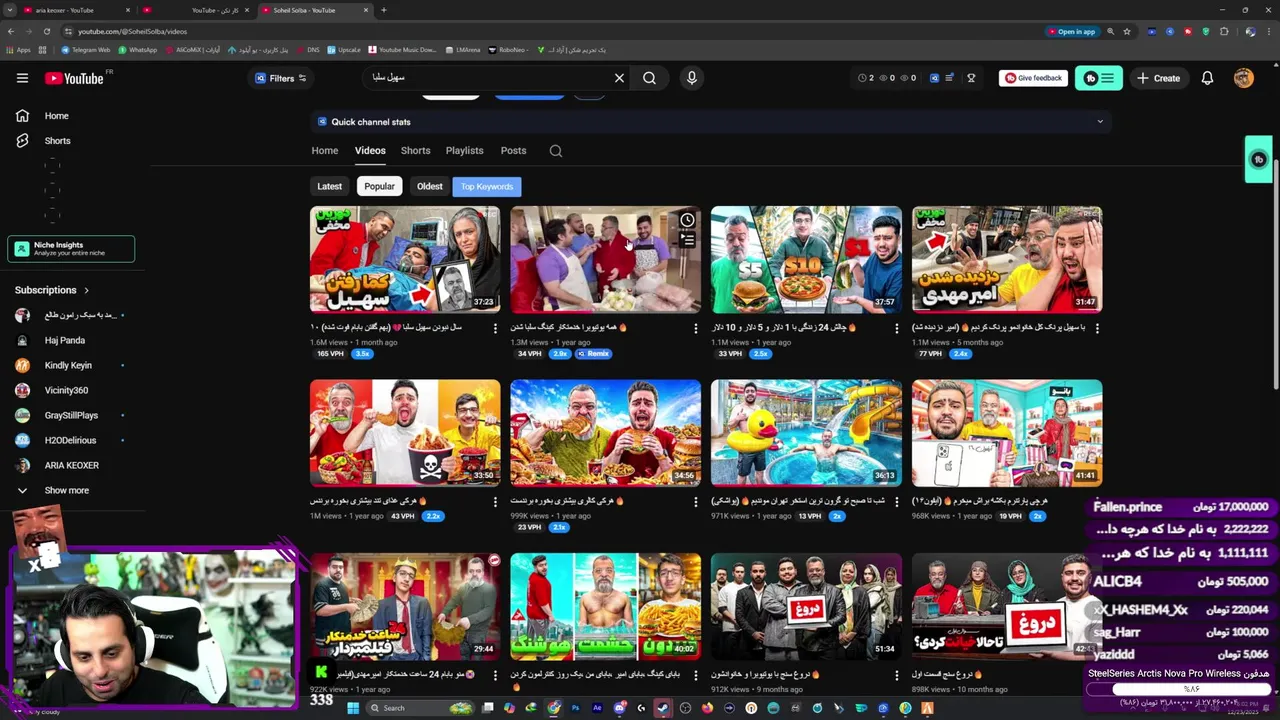Open the account avatar menu
1280x720 pixels.
(1243, 78)
